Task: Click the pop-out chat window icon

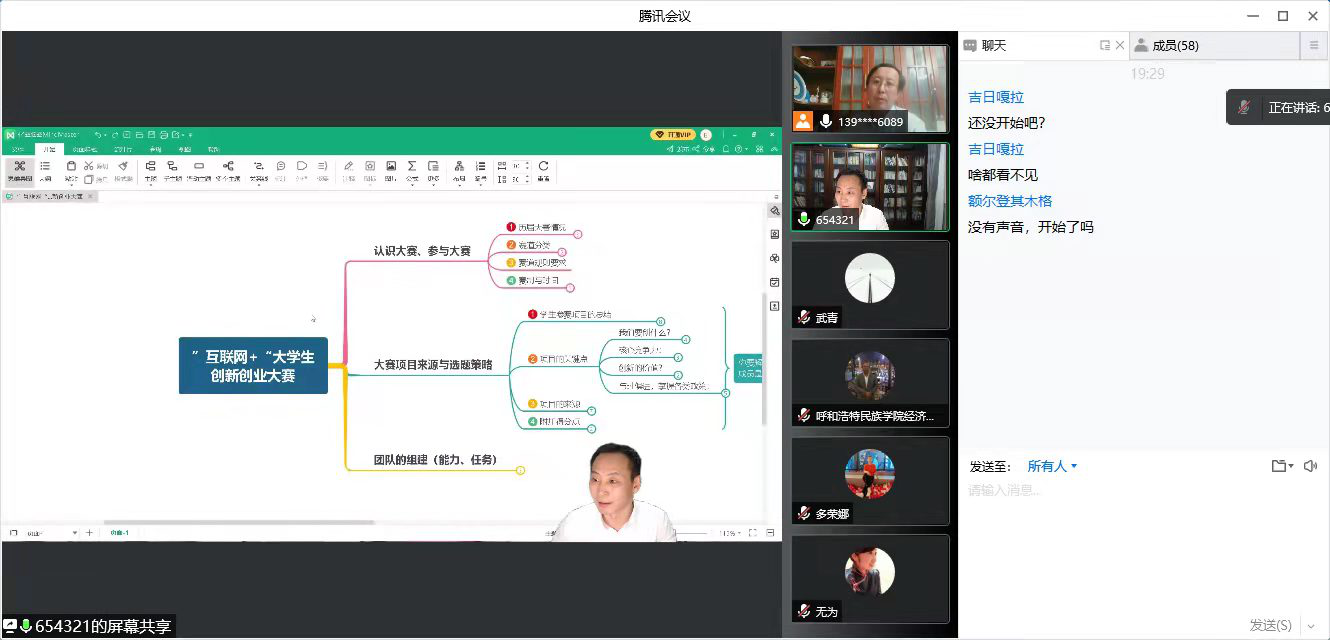Action: (1105, 45)
